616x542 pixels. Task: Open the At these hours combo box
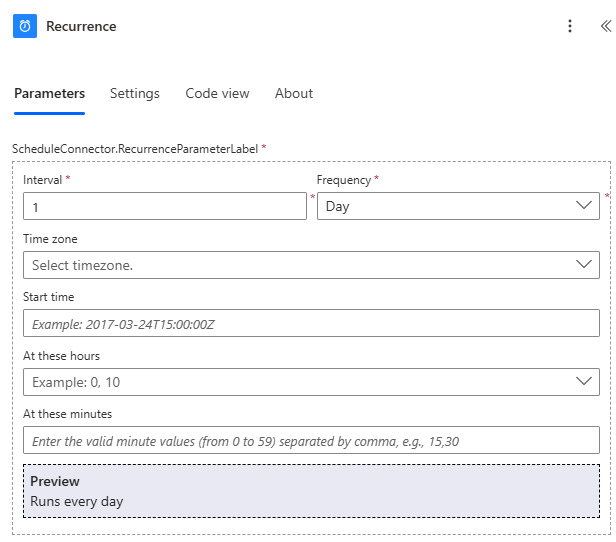pyautogui.click(x=300, y=382)
